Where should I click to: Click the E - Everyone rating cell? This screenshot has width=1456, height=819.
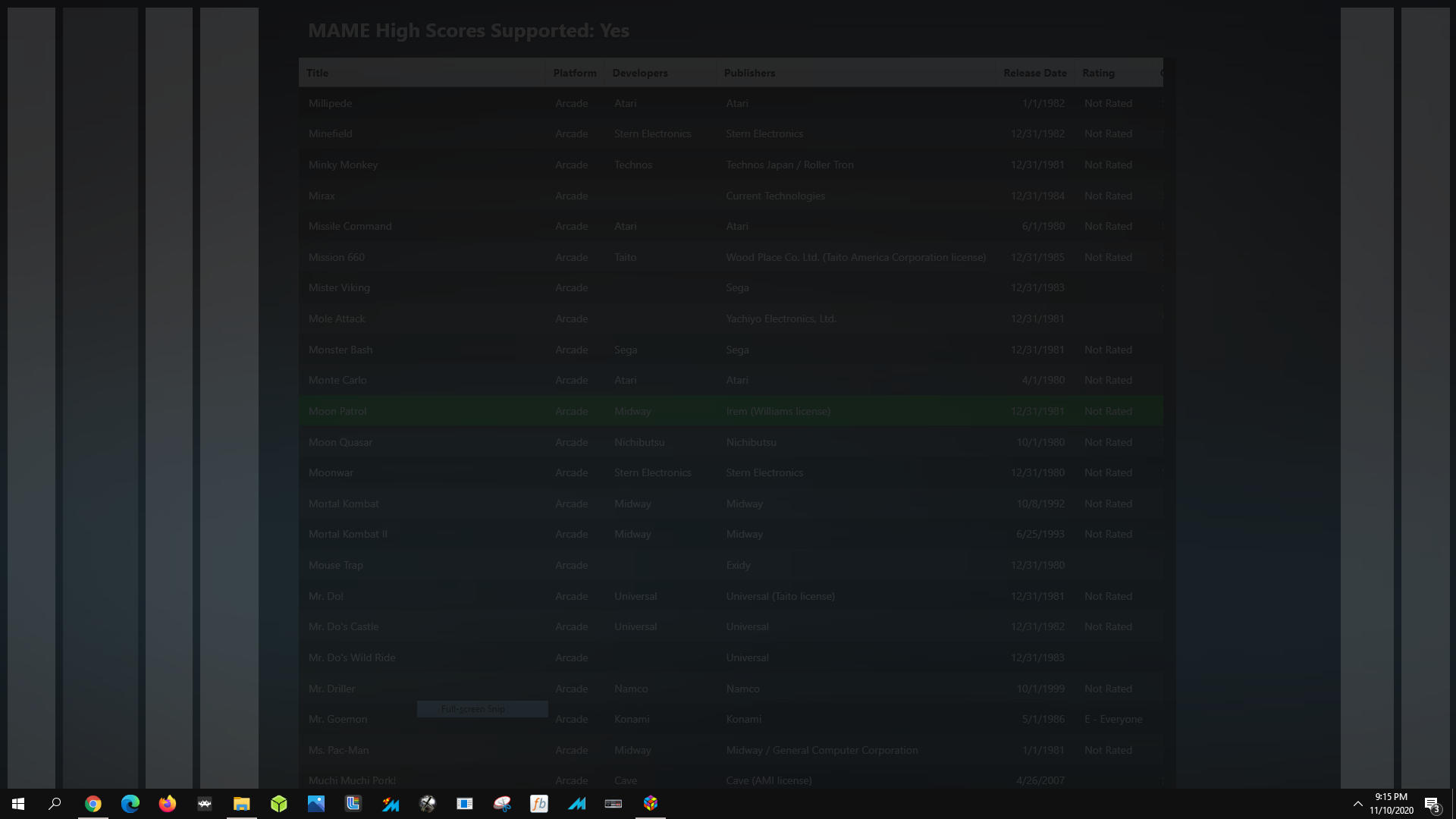click(1113, 719)
